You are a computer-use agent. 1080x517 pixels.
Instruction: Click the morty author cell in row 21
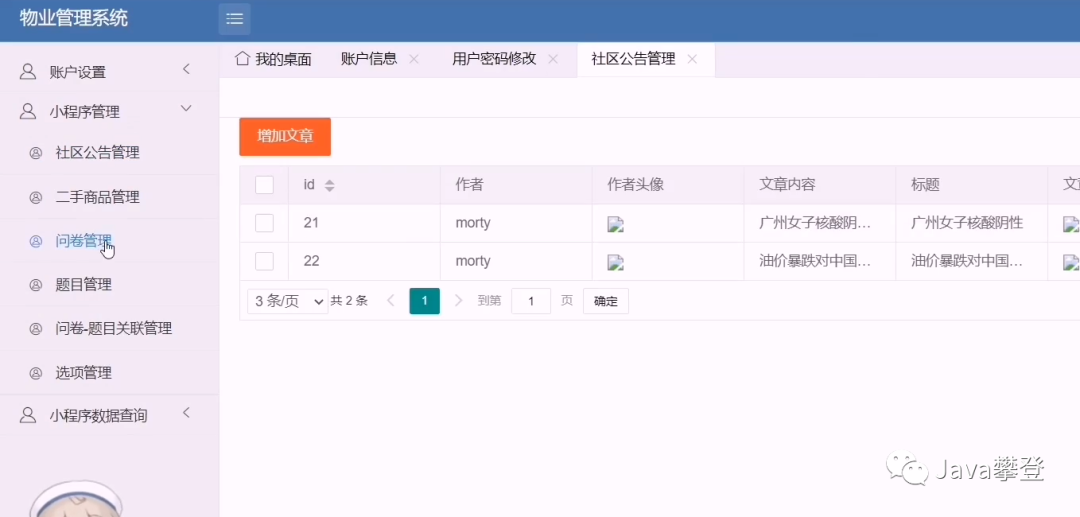(516, 223)
